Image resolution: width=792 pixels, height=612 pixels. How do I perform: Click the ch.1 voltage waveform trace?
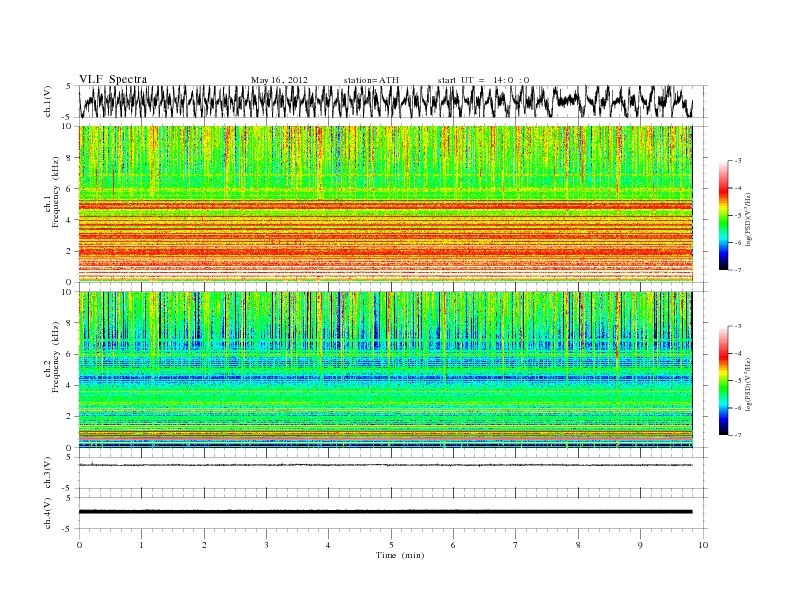pos(385,101)
